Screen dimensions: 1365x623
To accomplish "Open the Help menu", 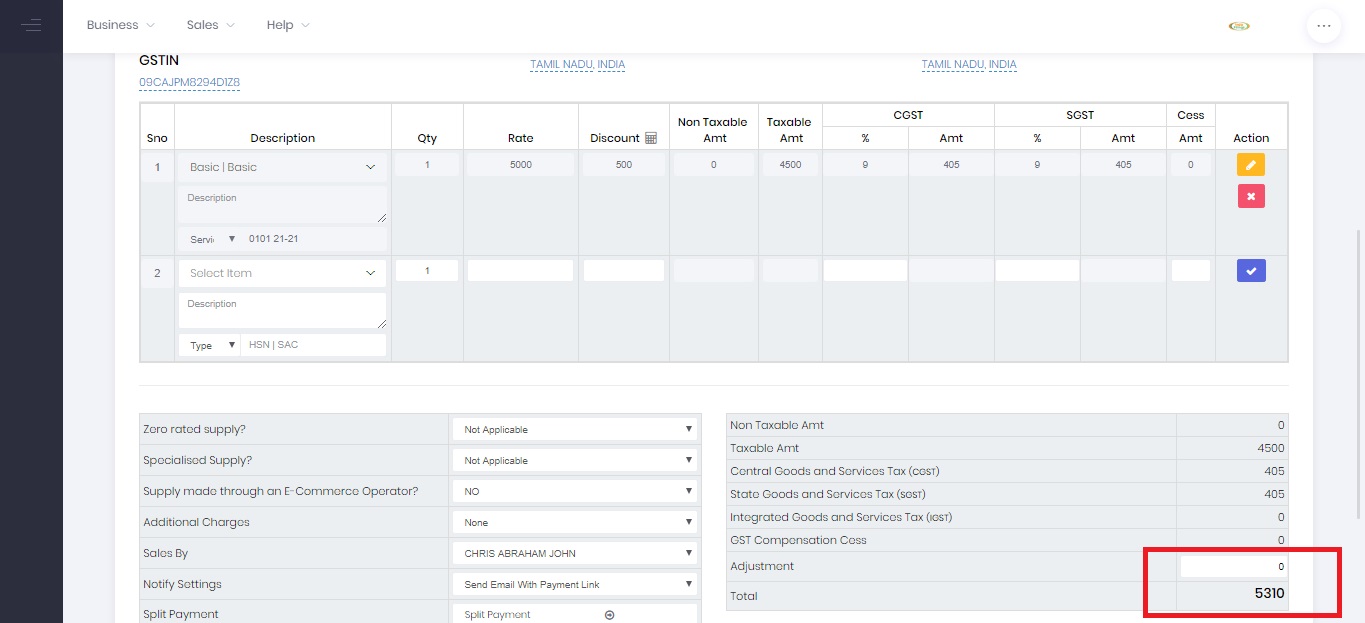I will (x=288, y=25).
